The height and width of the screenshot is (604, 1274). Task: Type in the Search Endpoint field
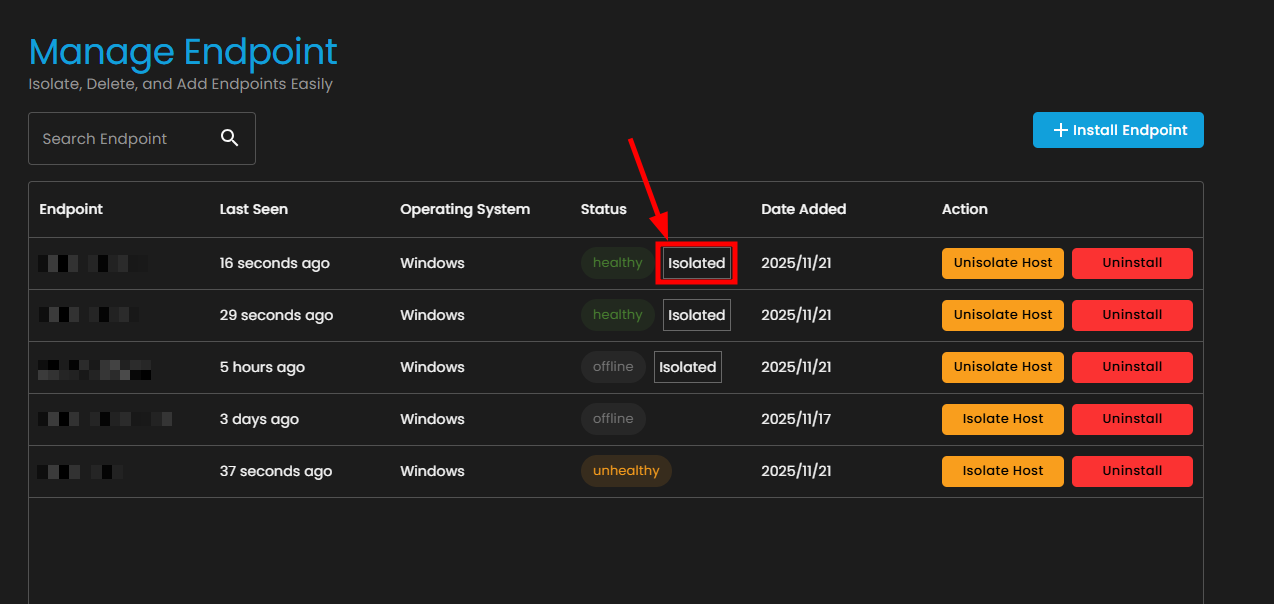point(120,138)
